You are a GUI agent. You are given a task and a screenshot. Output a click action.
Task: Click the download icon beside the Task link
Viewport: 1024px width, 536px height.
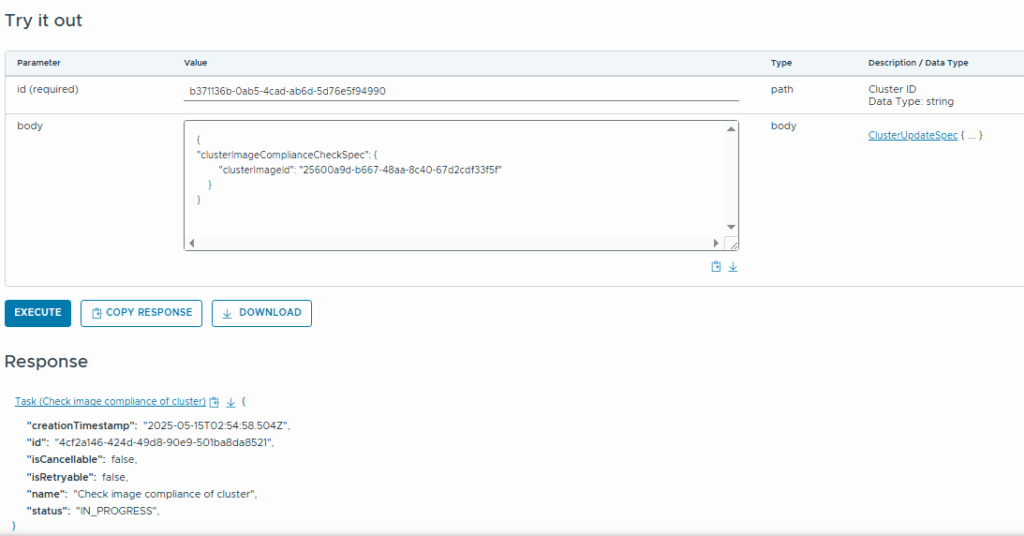coord(230,402)
